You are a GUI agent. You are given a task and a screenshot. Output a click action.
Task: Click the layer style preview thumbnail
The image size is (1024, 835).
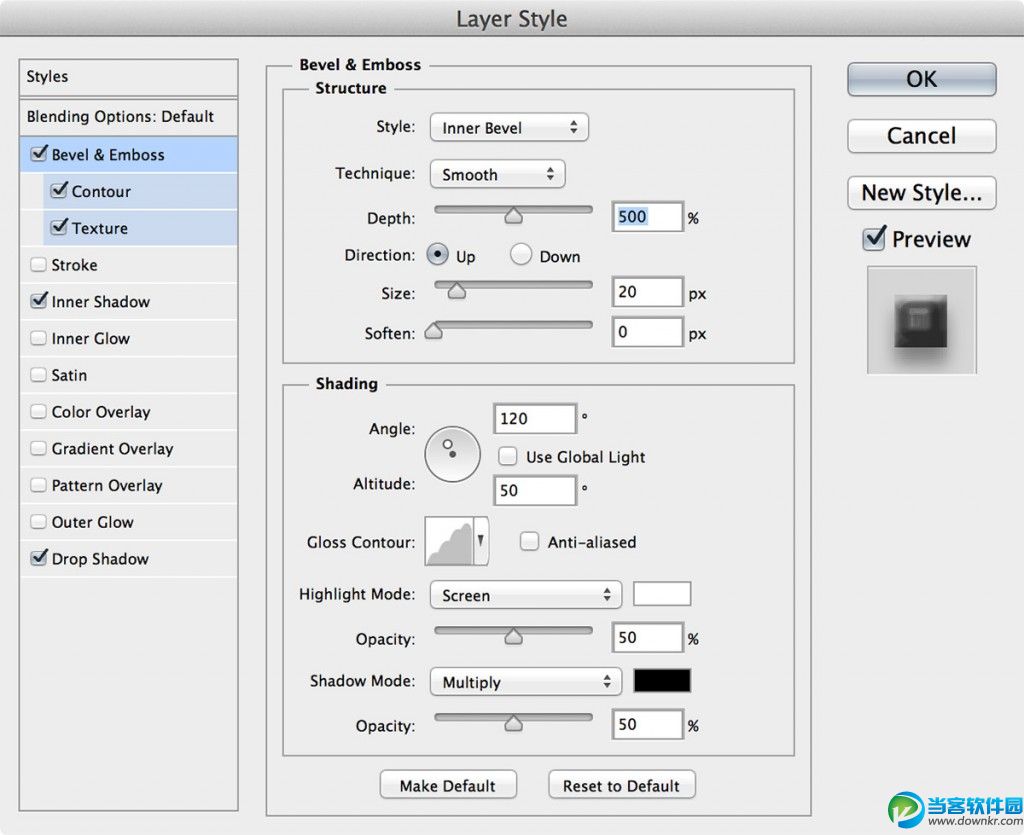(x=921, y=320)
